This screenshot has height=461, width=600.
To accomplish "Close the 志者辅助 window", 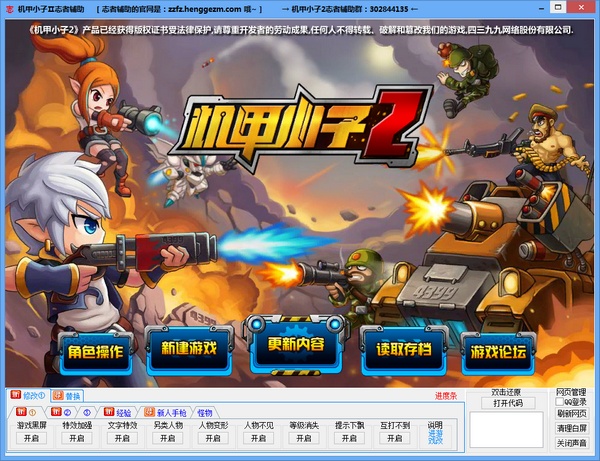I will [581, 7].
